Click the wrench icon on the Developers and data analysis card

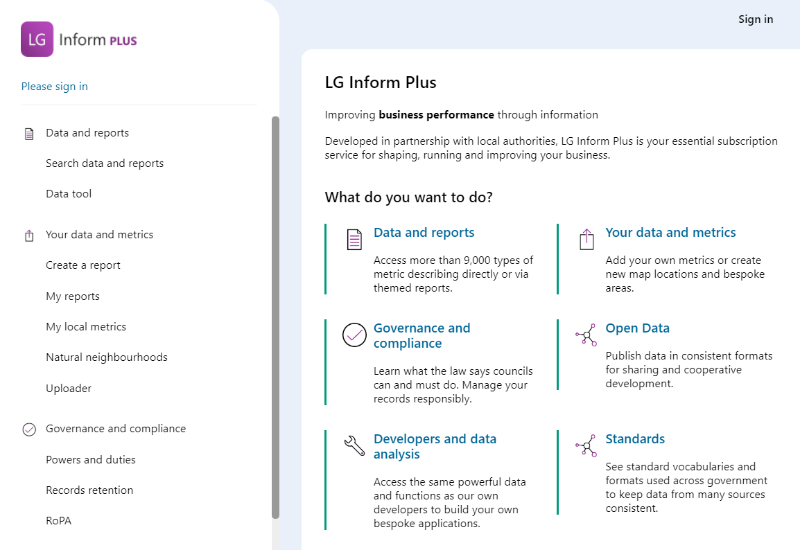(x=354, y=445)
